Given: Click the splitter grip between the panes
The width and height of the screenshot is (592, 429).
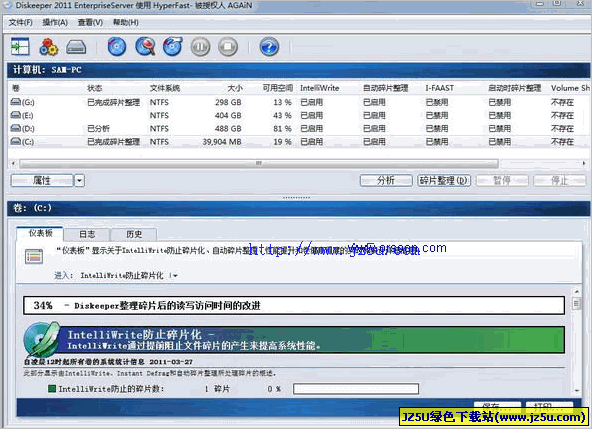Looking at the screenshot, I should pyautogui.click(x=296, y=198).
